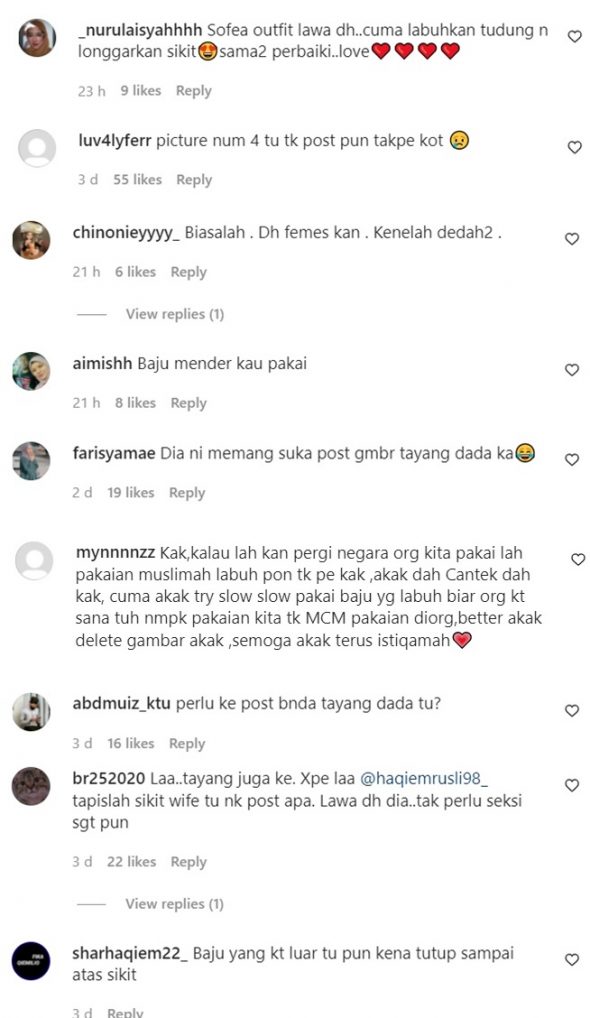The height and width of the screenshot is (1018, 590).
Task: Like abdmuiz_ktu's comment heart icon
Action: 572,710
